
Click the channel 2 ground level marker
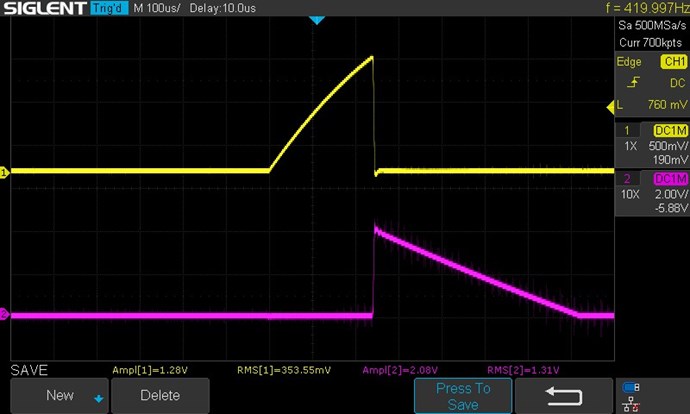pyautogui.click(x=4, y=314)
